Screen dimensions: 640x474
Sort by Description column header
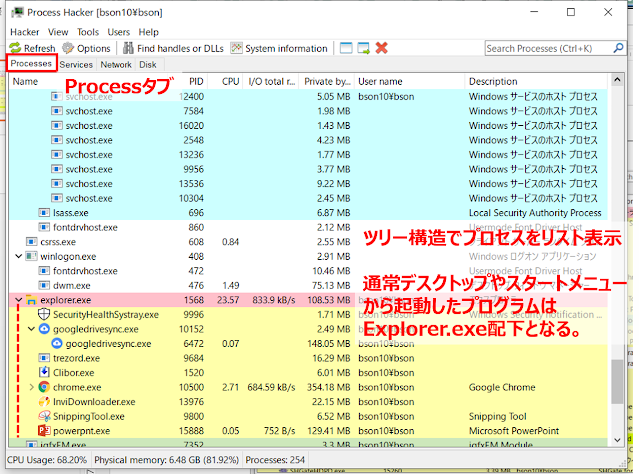coord(536,81)
